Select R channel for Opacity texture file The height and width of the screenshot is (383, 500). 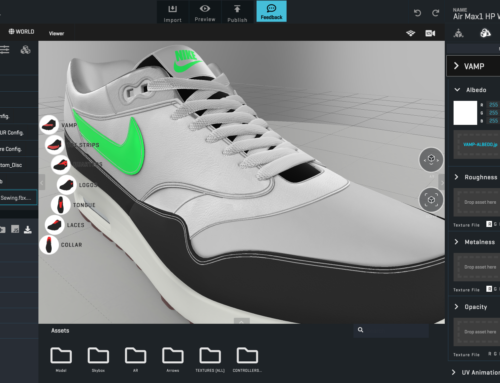489,354
